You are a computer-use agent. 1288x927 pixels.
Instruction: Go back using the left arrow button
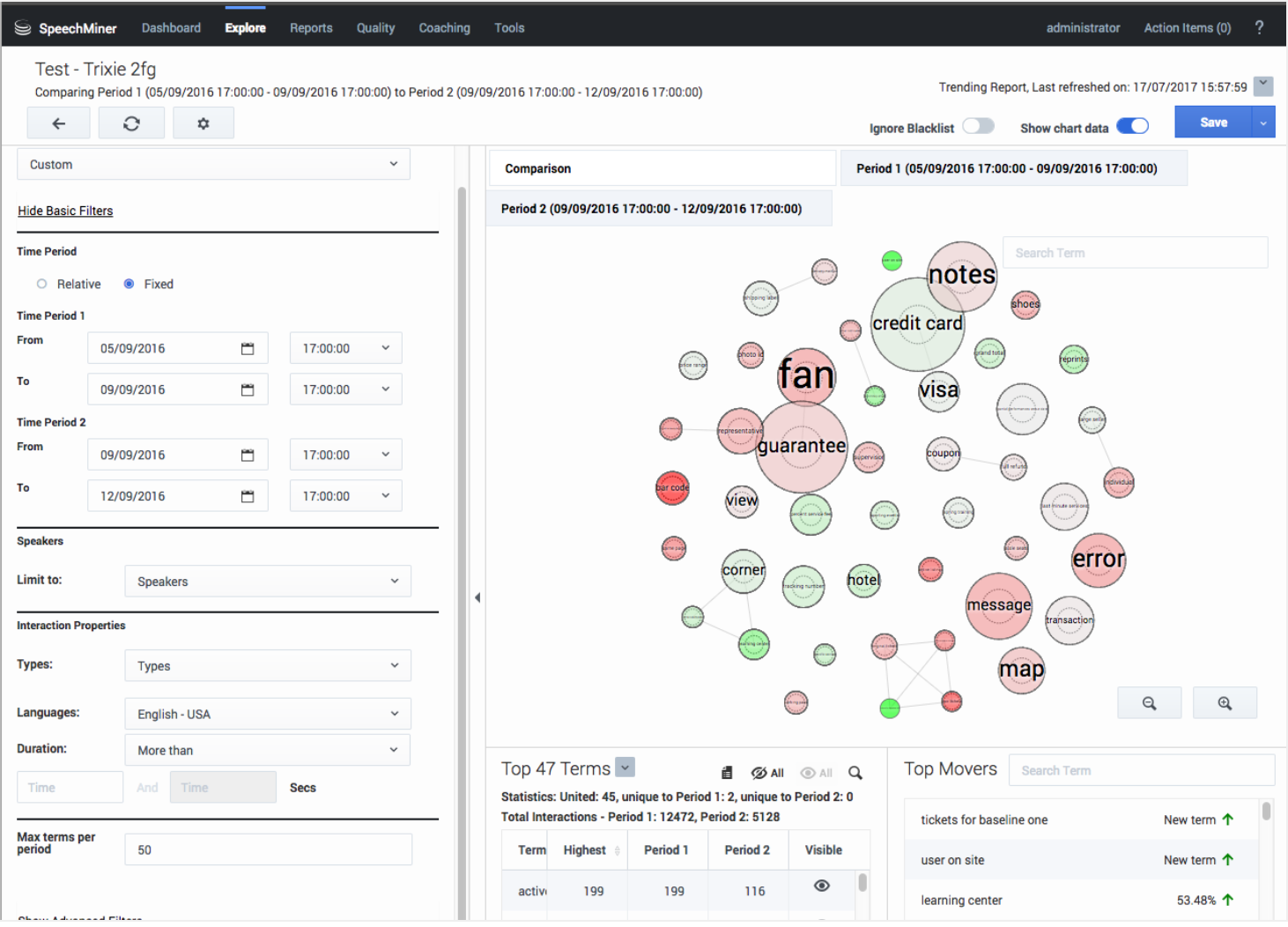(59, 123)
